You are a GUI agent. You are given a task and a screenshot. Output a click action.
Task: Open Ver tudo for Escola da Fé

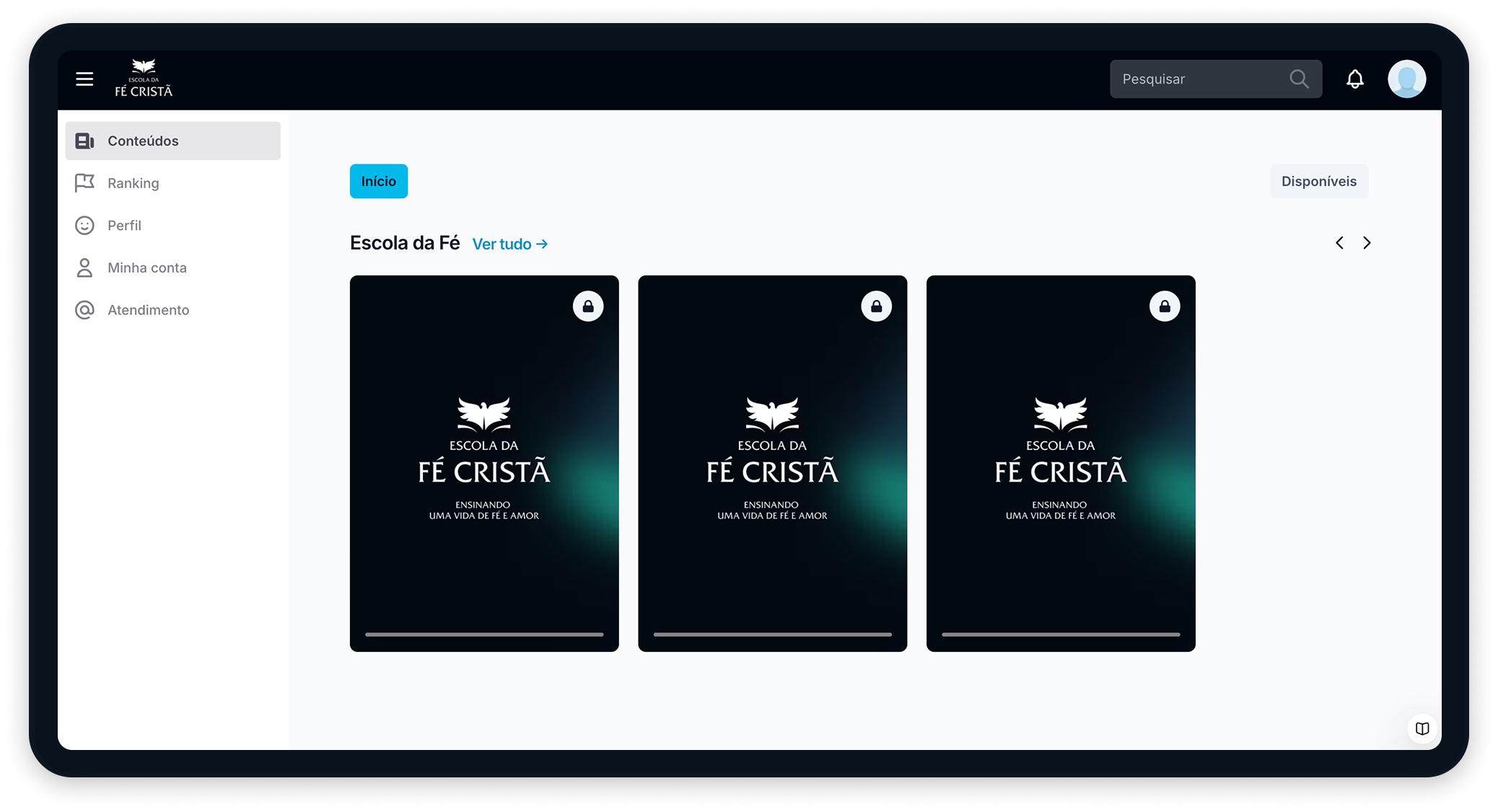coord(509,244)
